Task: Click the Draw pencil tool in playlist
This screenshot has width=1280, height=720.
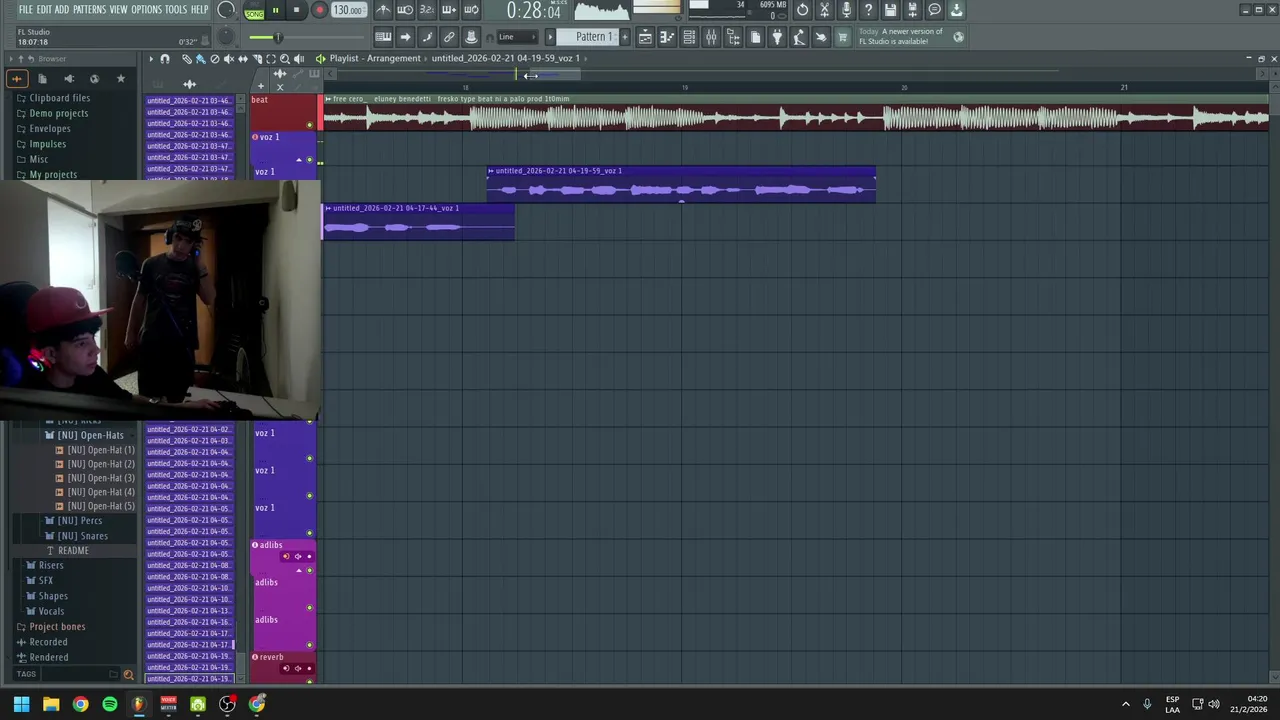Action: 186,59
